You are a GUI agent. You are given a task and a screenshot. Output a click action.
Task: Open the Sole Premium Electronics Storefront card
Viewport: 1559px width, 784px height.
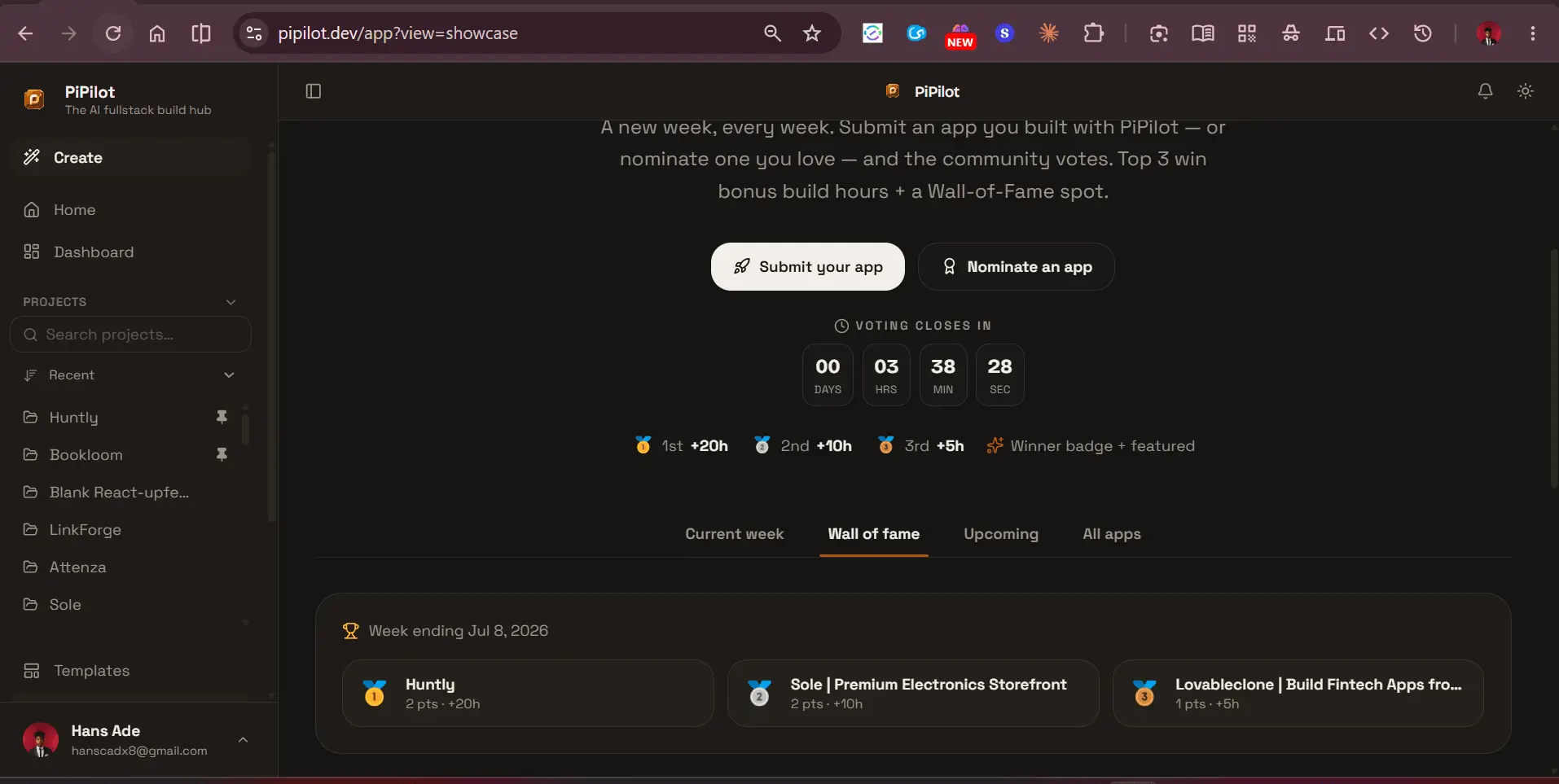pyautogui.click(x=913, y=694)
